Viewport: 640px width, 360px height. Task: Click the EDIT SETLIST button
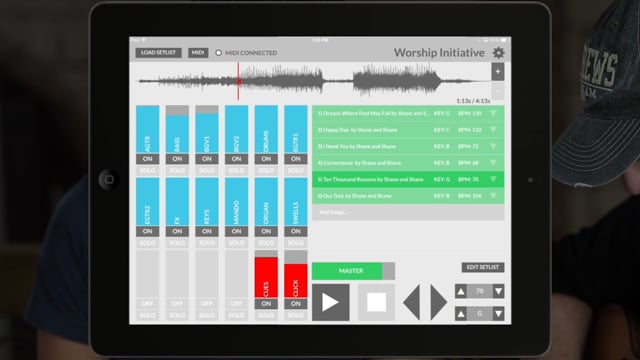coord(483,267)
